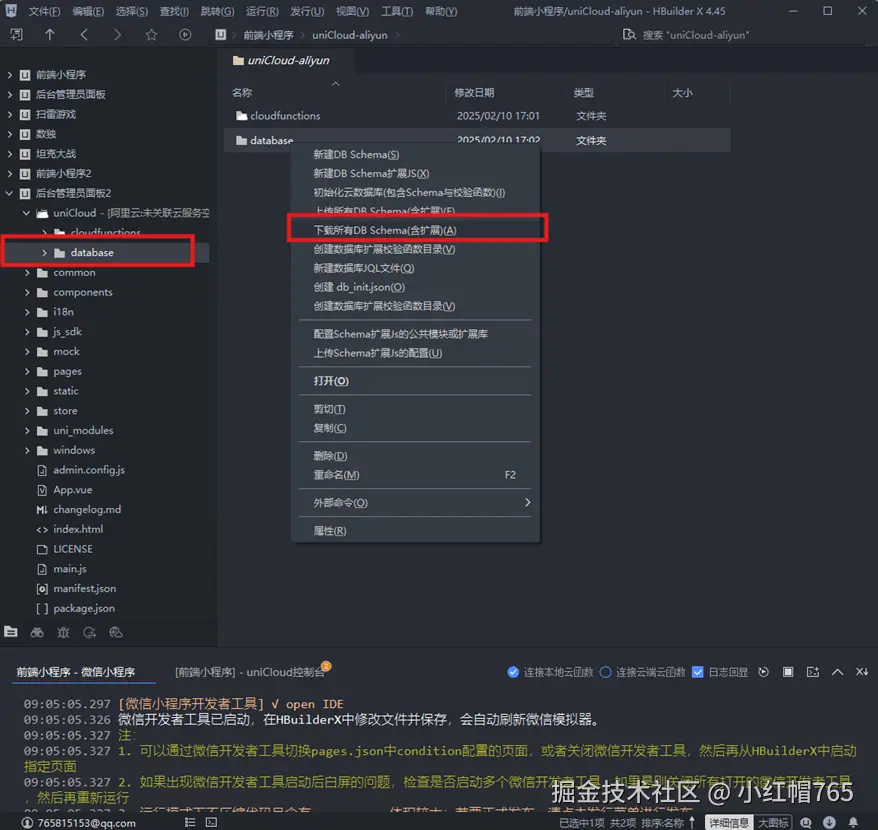878x830 pixels.
Task: Open the 工具(T) menu in menu bar
Action: tap(397, 11)
